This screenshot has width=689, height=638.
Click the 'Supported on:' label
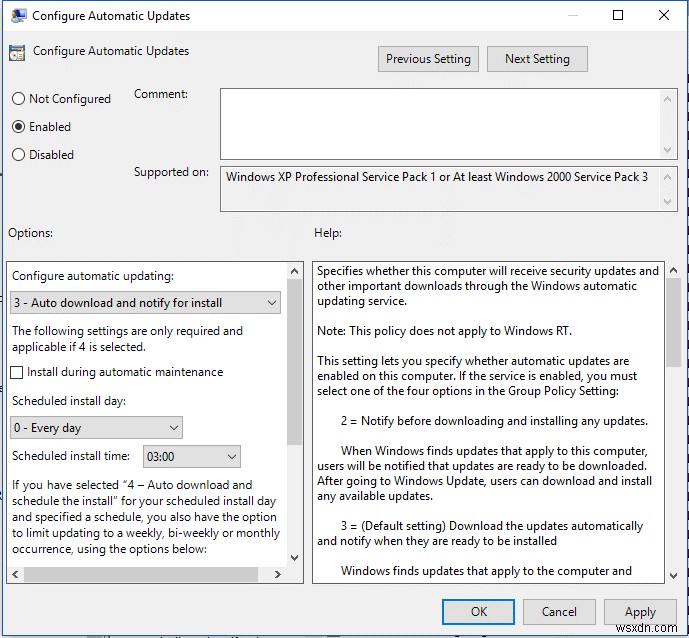pyautogui.click(x=171, y=172)
